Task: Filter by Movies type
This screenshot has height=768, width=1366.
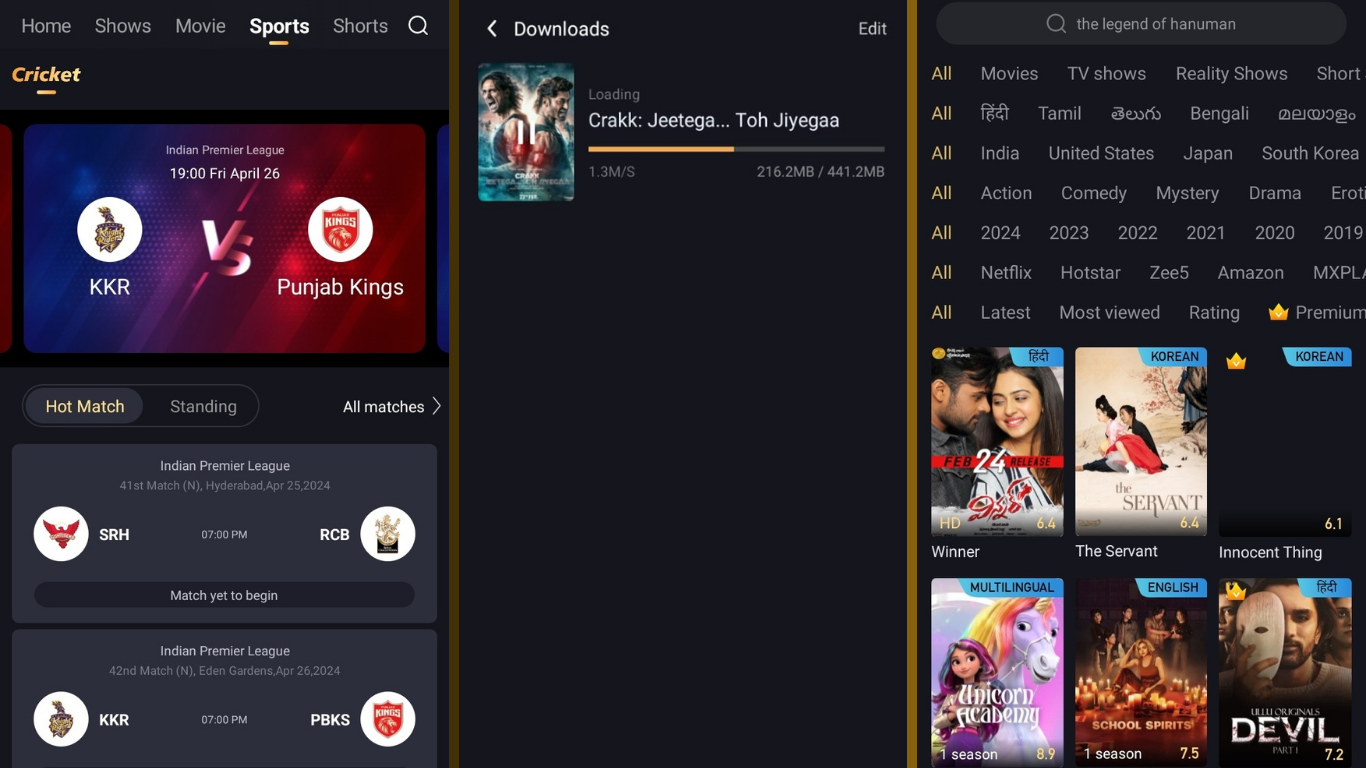Action: click(1009, 73)
